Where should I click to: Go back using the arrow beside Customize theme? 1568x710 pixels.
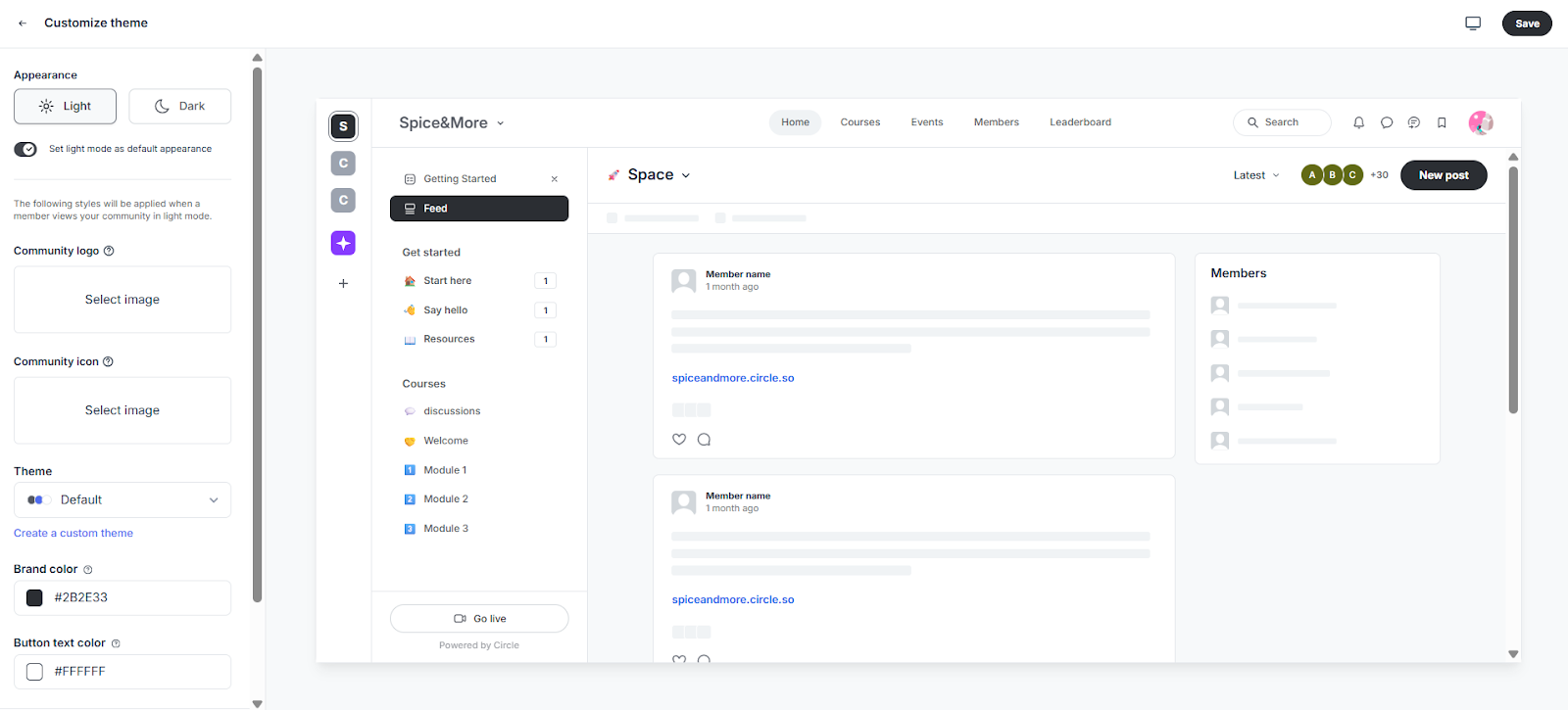pyautogui.click(x=23, y=23)
